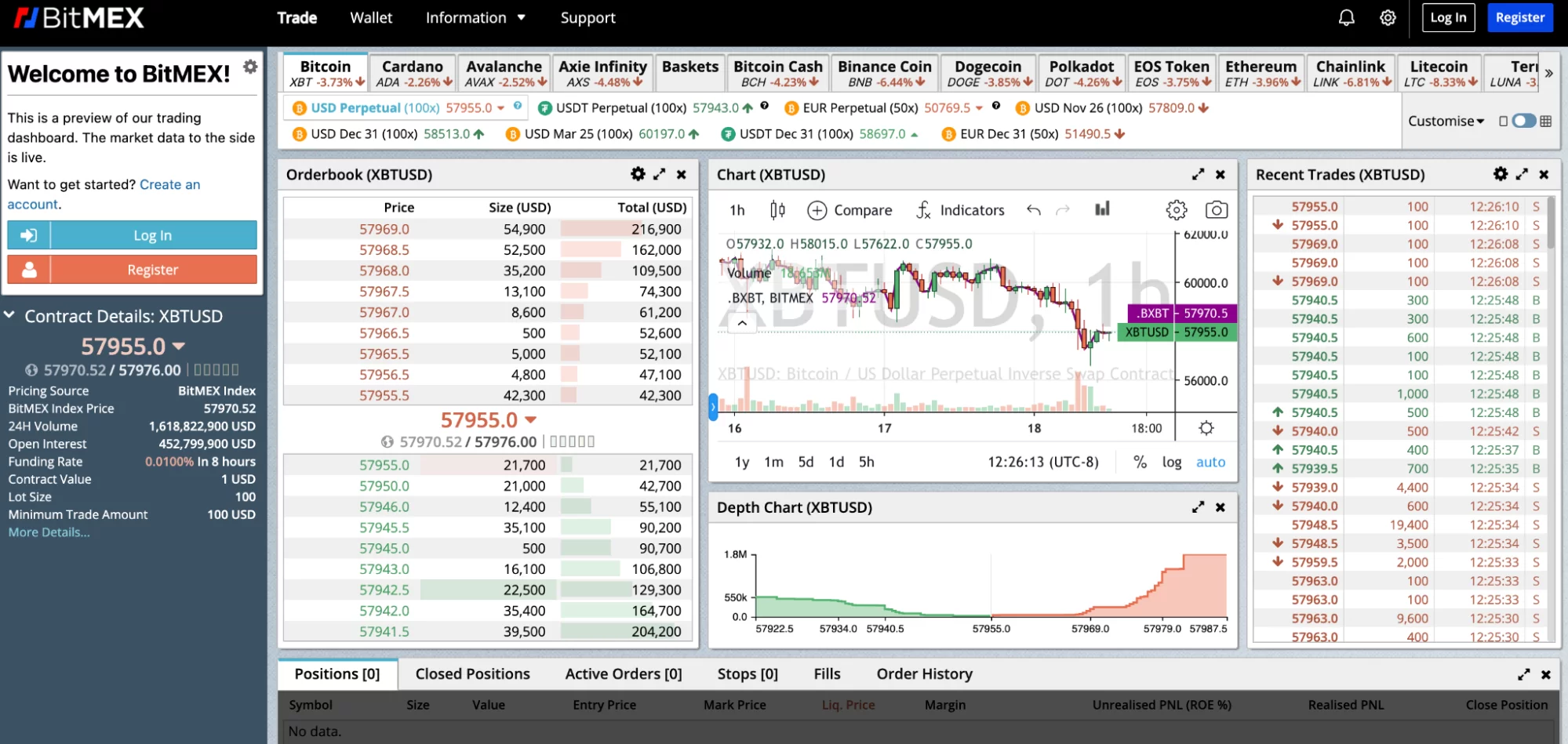Open Recent Trades settings gear
The image size is (1568, 744).
[x=1501, y=174]
